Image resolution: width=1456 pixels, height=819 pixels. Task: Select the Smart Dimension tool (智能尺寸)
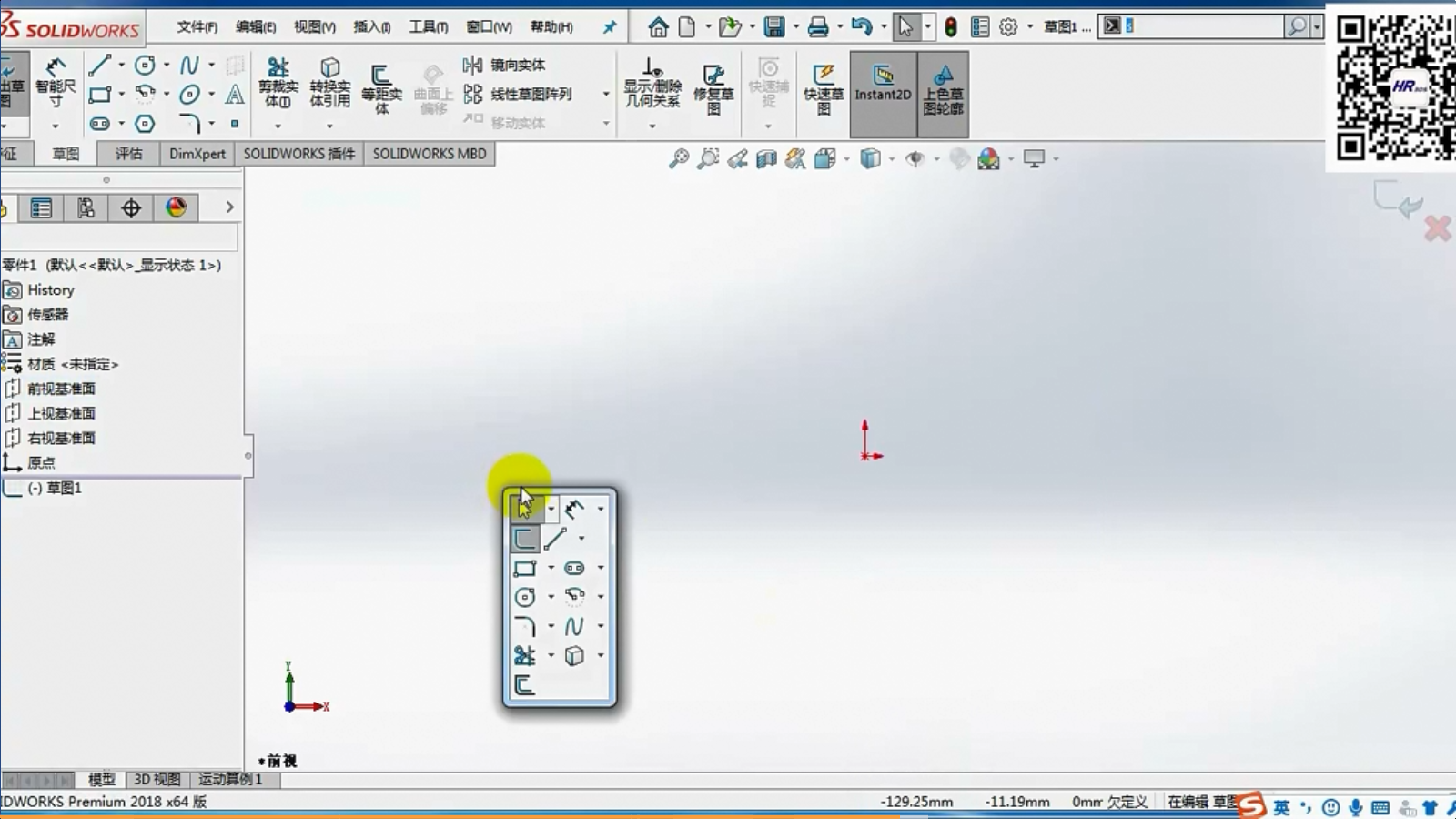pyautogui.click(x=55, y=79)
